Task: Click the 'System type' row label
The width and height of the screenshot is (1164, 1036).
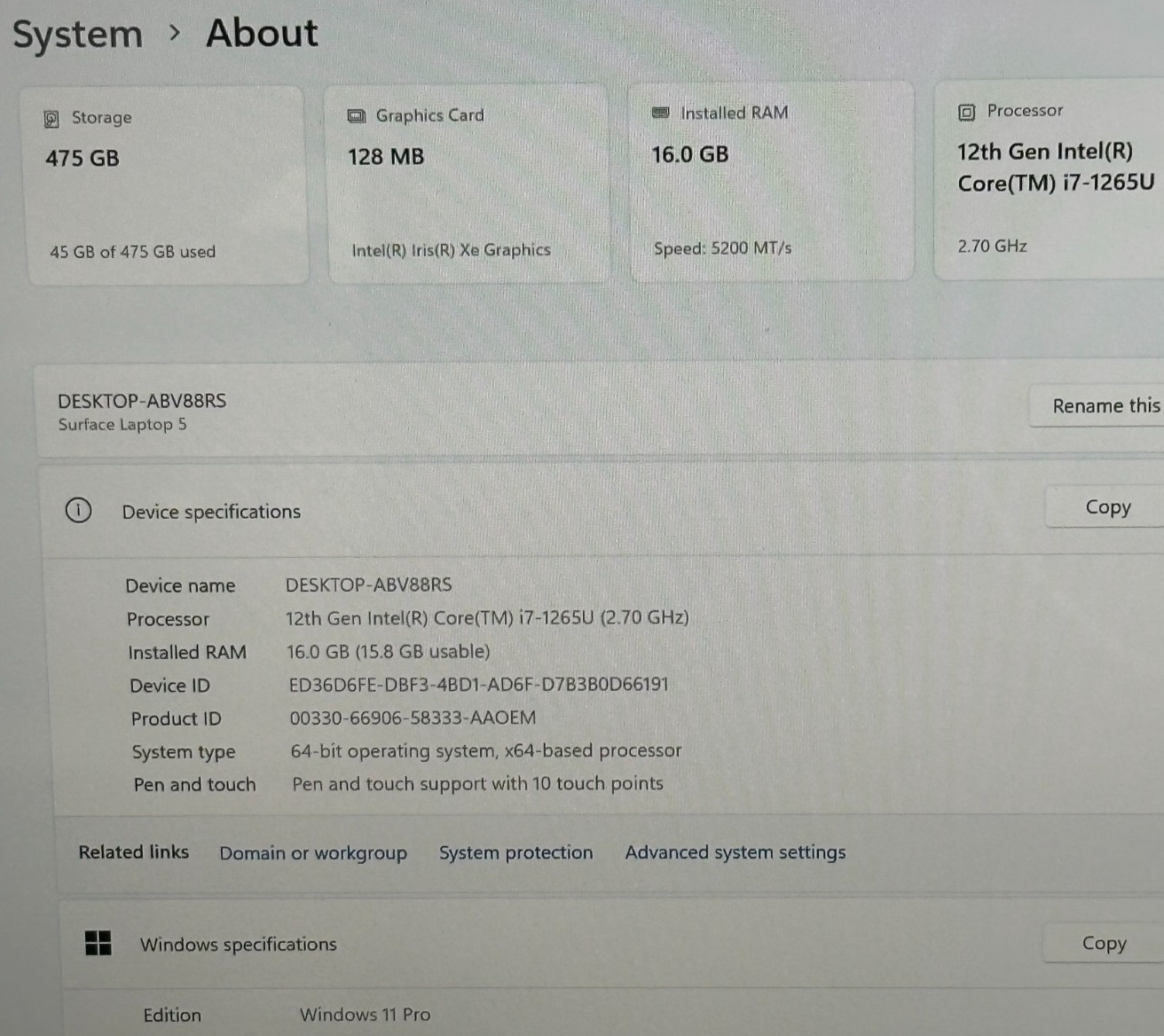Action: pos(184,752)
